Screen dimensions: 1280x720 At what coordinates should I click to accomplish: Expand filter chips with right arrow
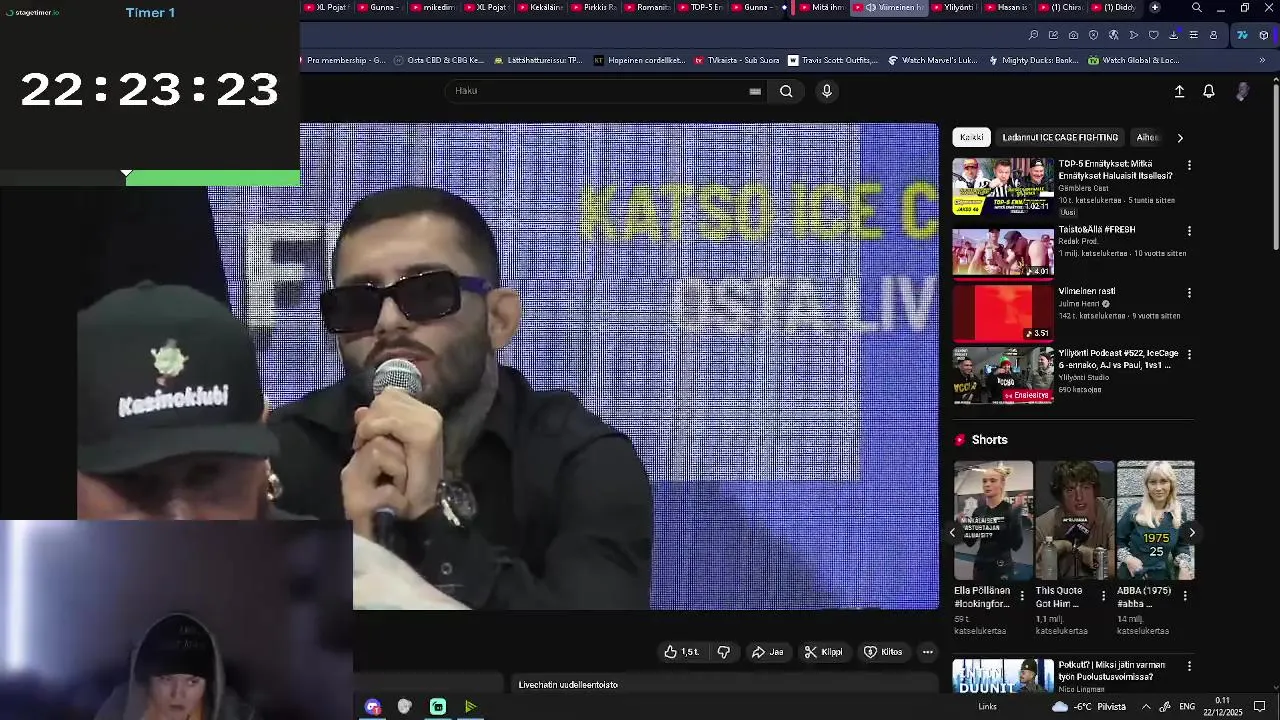[x=1180, y=138]
